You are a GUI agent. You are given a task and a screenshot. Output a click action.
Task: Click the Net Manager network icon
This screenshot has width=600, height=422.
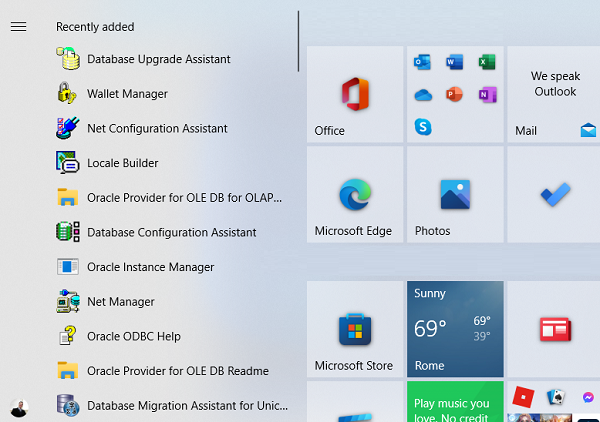click(x=68, y=301)
